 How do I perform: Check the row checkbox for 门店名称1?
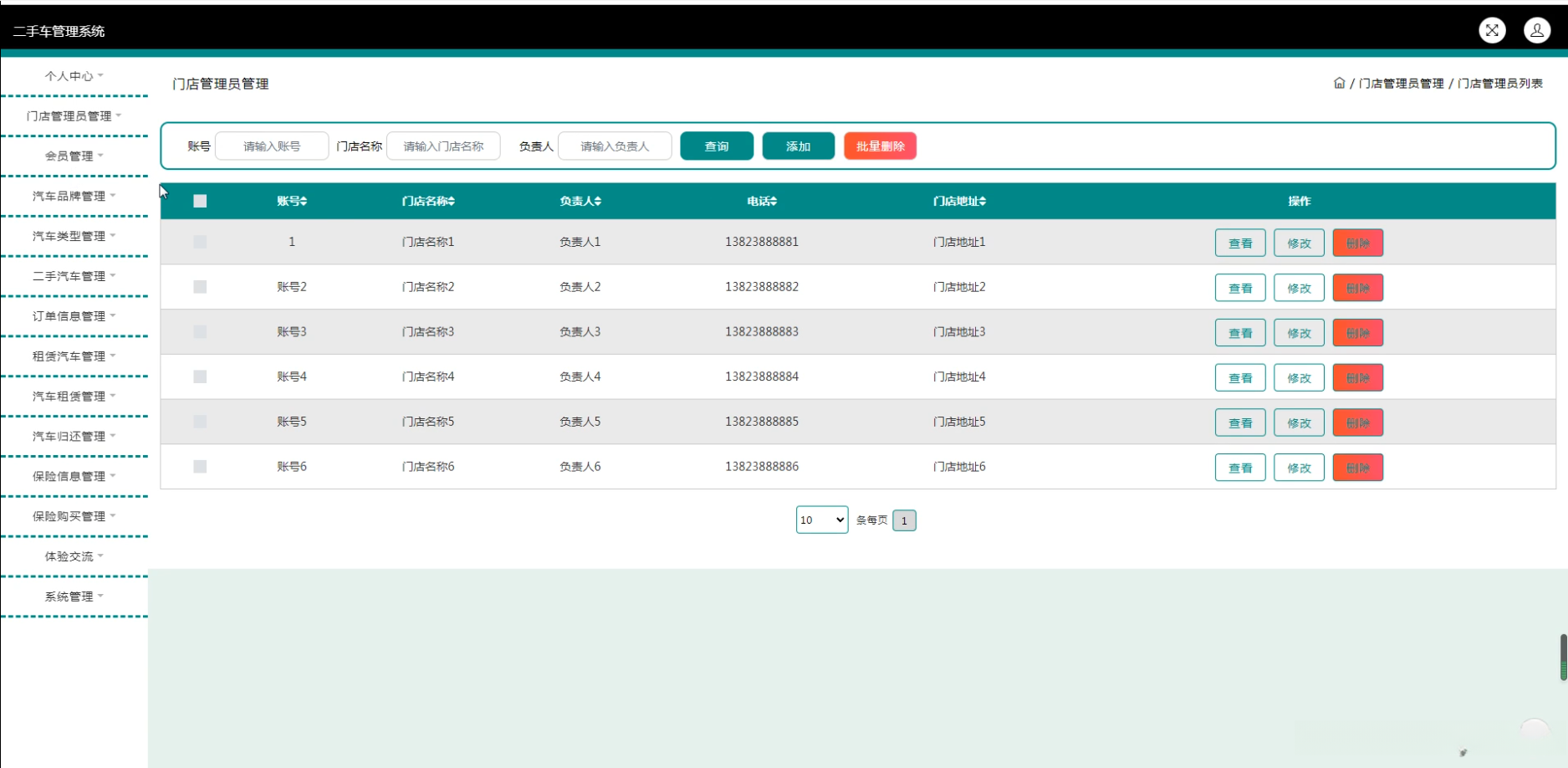(200, 242)
